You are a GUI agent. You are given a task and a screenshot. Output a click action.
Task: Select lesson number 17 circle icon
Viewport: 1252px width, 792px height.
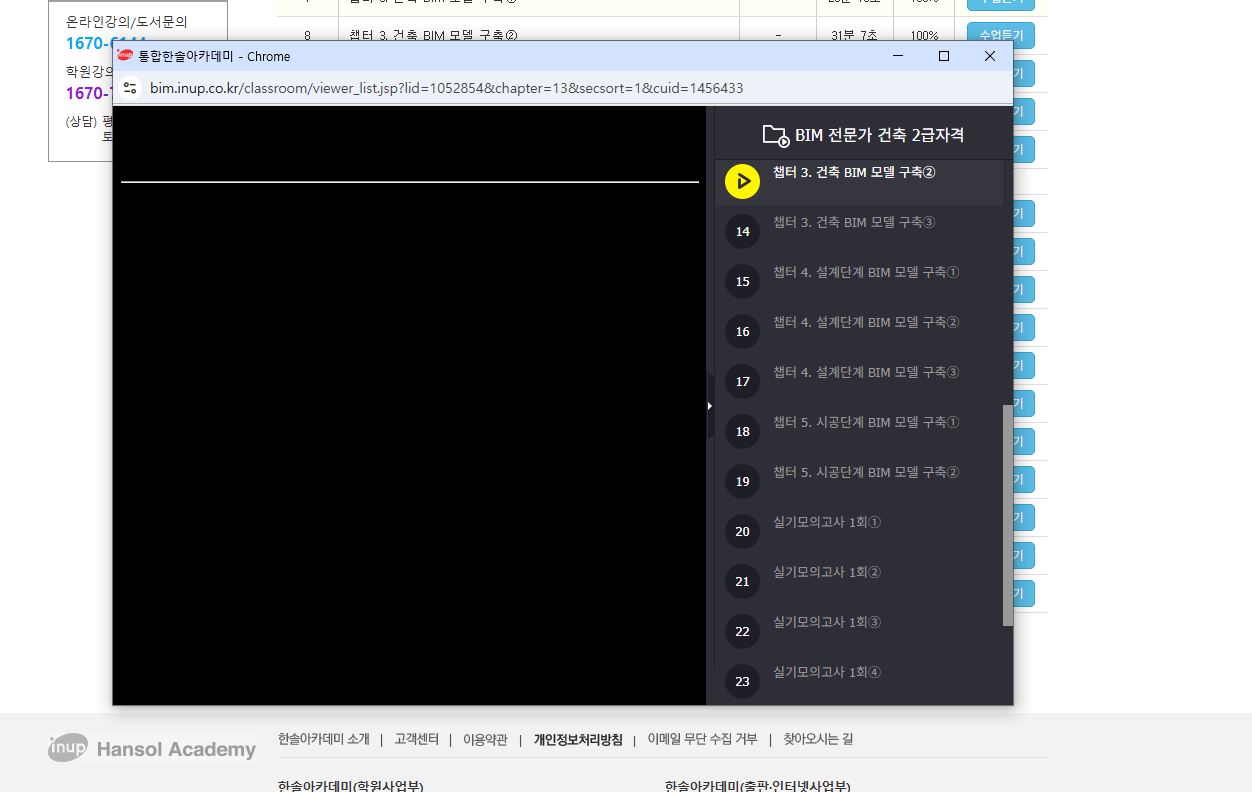(x=742, y=381)
